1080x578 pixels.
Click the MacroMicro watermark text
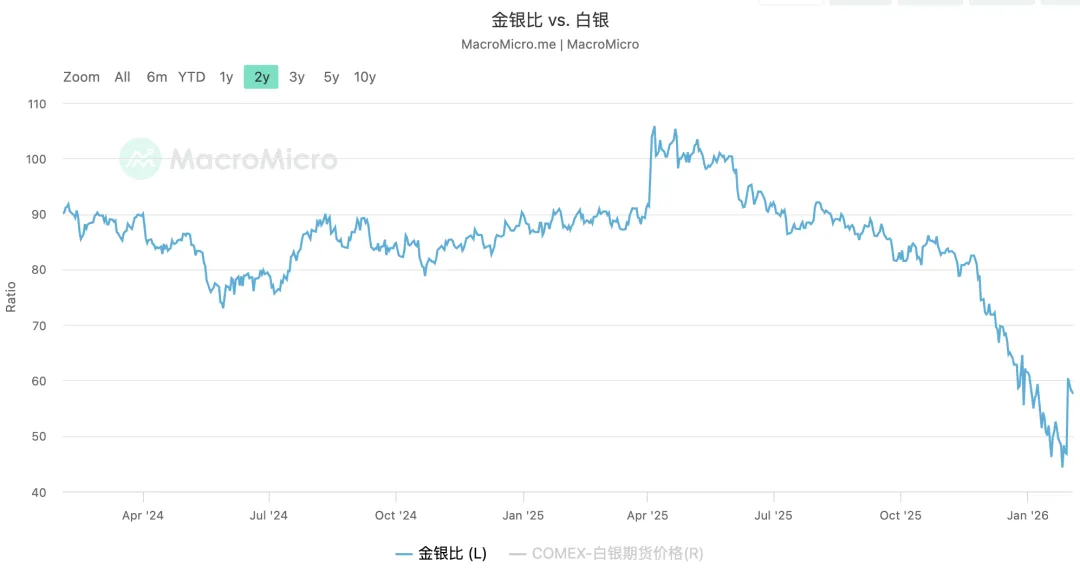[253, 159]
